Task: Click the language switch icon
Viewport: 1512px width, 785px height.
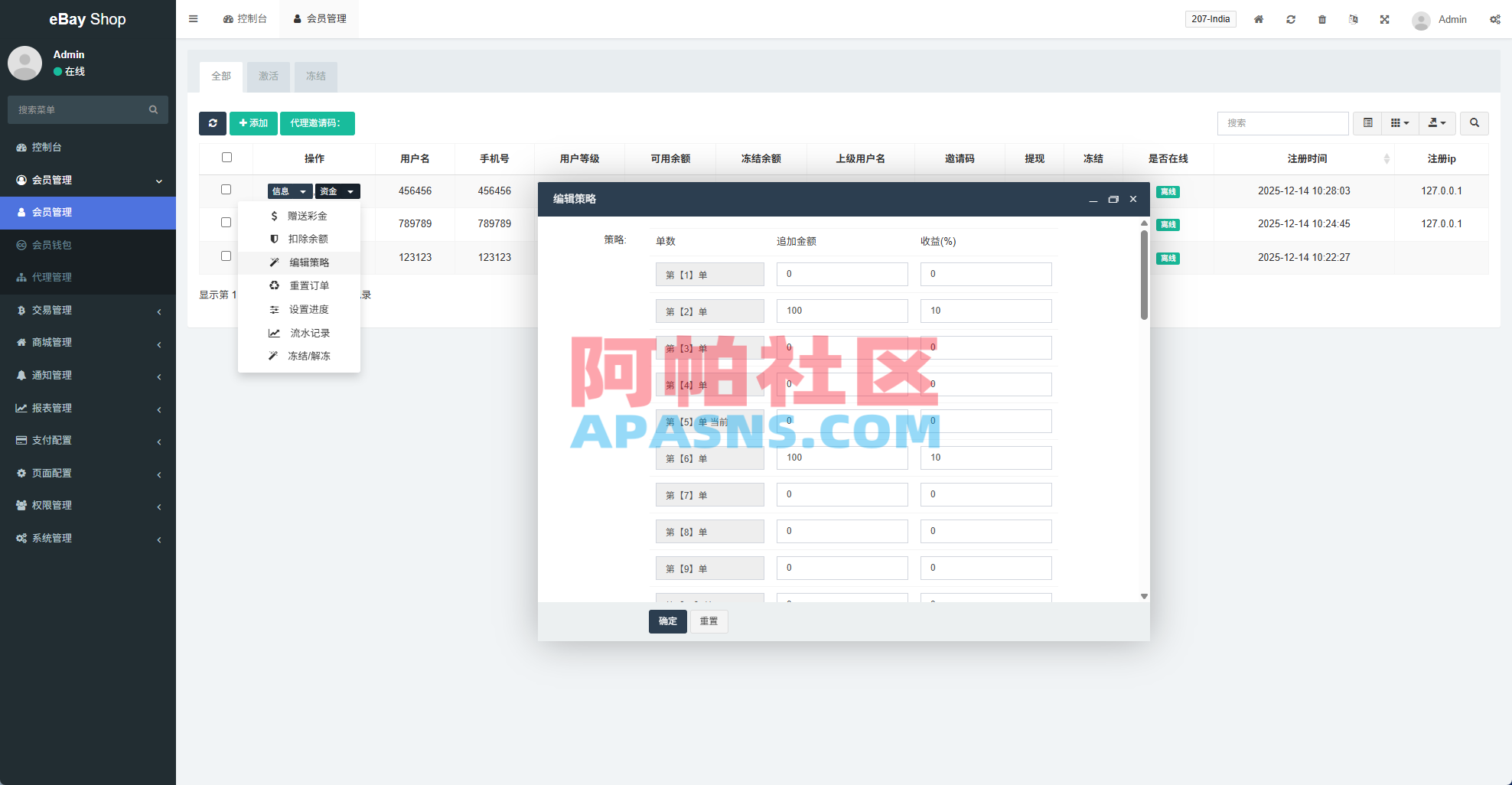Action: (x=1354, y=19)
